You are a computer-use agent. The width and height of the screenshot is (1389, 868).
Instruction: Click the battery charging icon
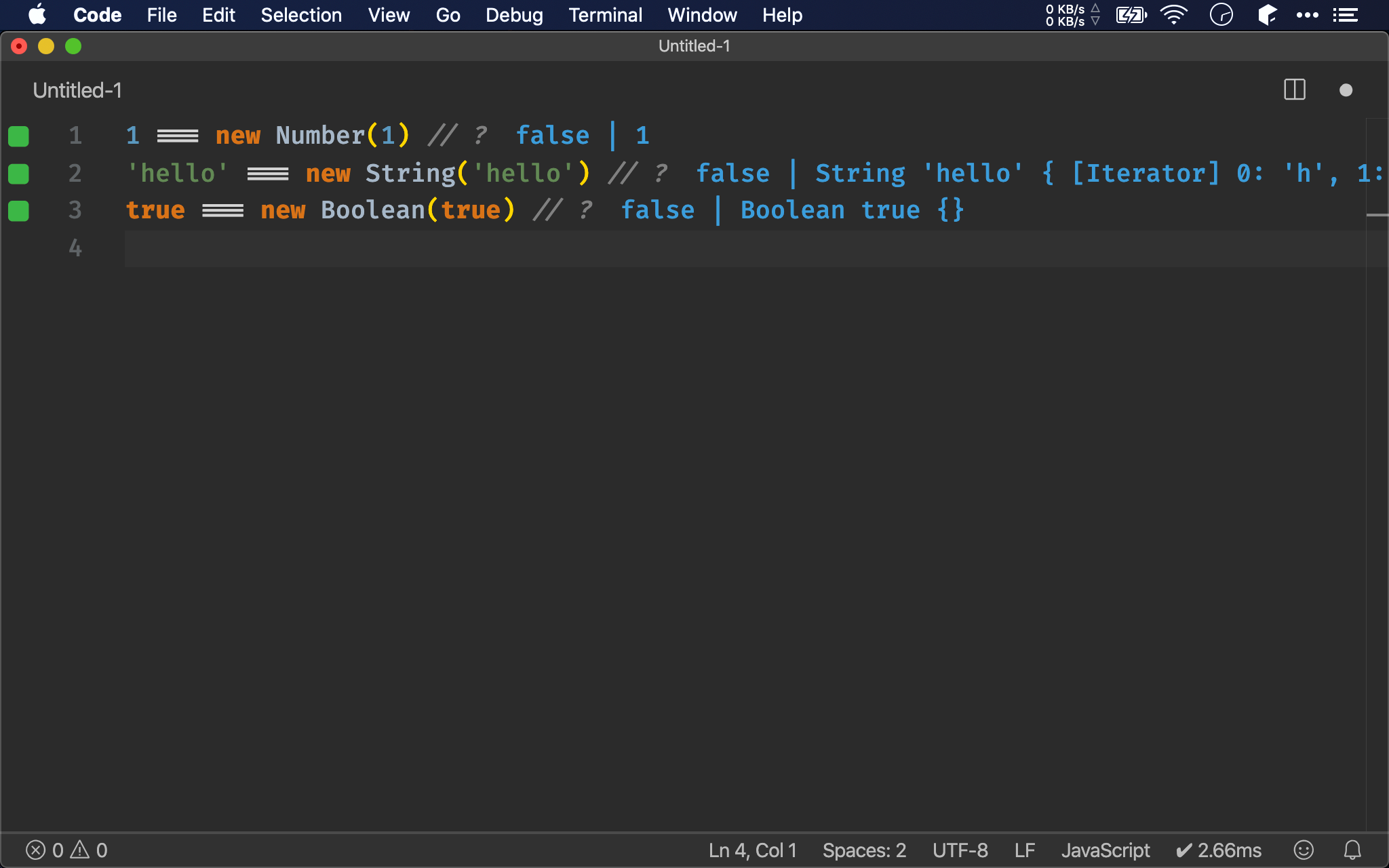point(1131,14)
